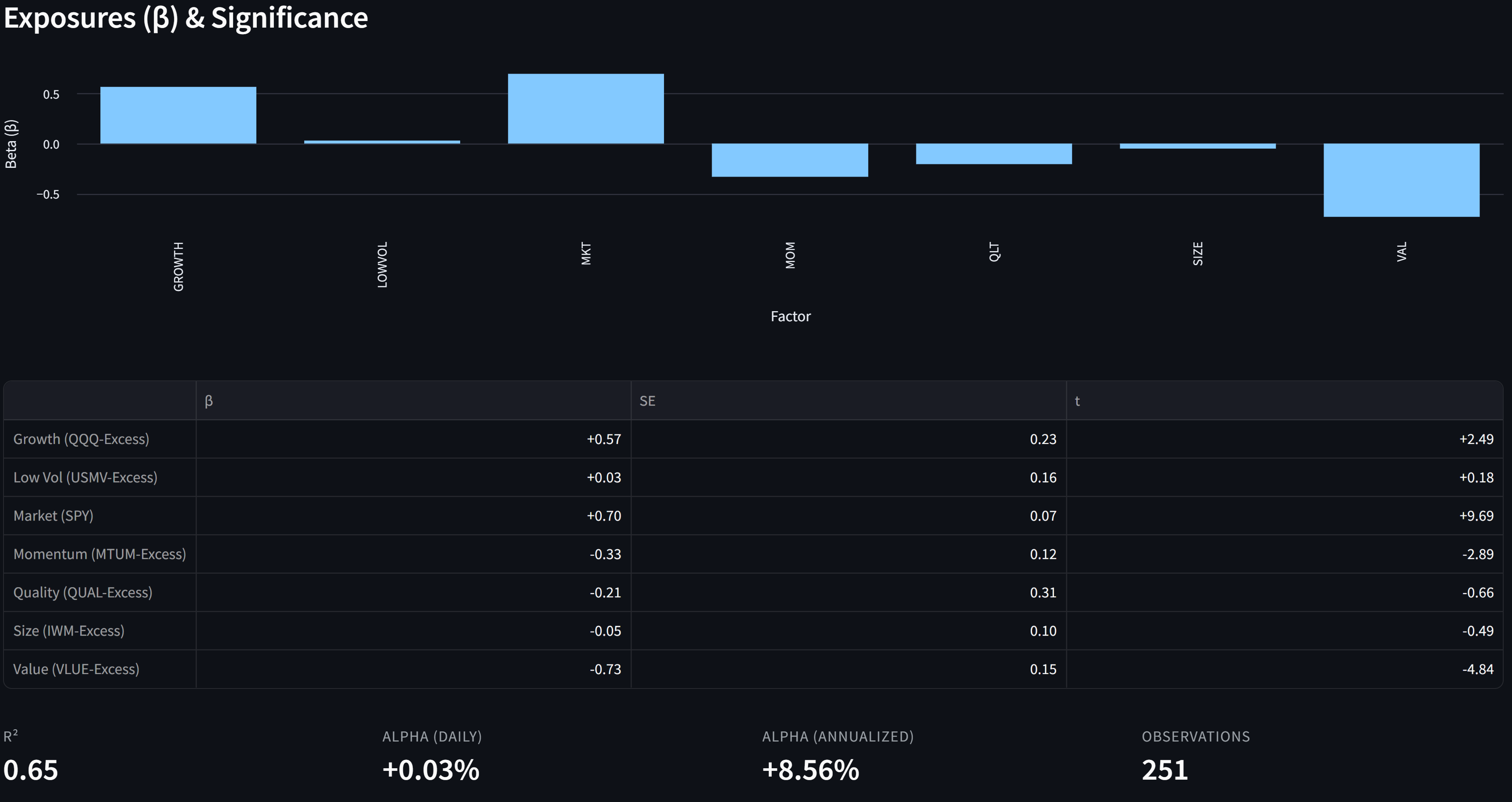
Task: Click the Value β cell showing -0.73
Action: click(605, 669)
